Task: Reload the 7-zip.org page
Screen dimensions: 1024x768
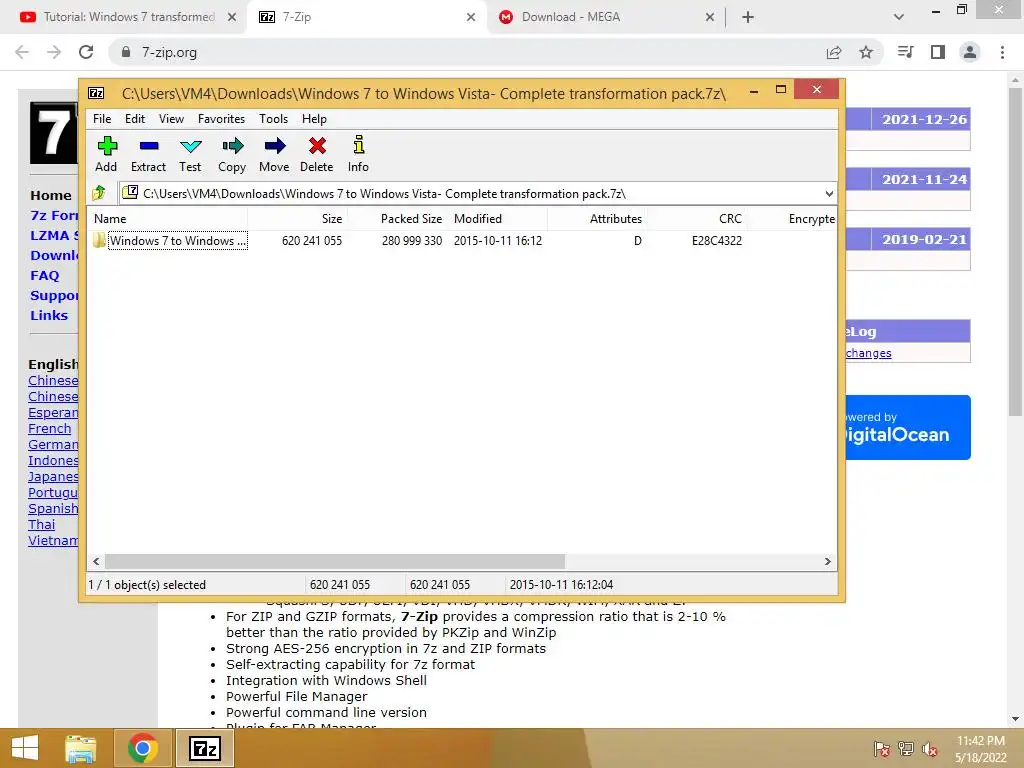Action: (x=86, y=52)
